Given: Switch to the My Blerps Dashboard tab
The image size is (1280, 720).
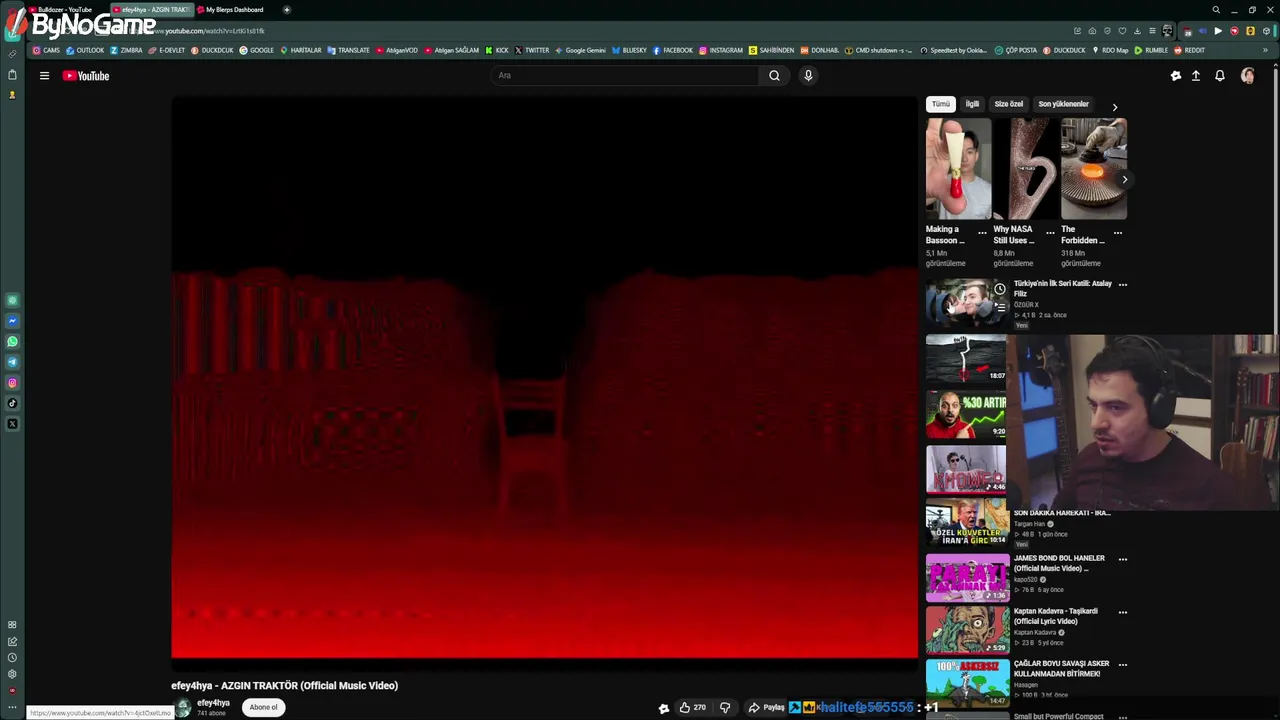Looking at the screenshot, I should coord(234,10).
